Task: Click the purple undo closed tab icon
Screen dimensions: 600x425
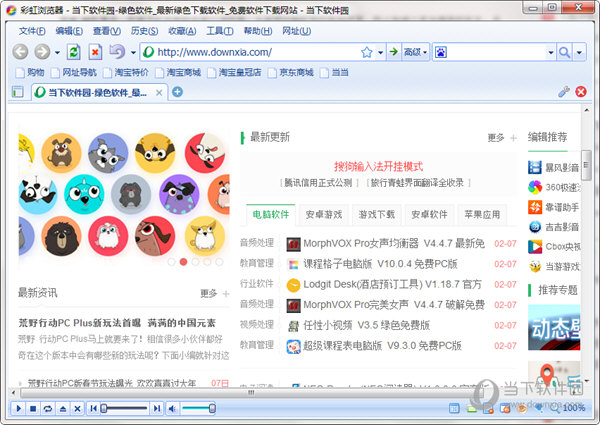Action: point(117,52)
